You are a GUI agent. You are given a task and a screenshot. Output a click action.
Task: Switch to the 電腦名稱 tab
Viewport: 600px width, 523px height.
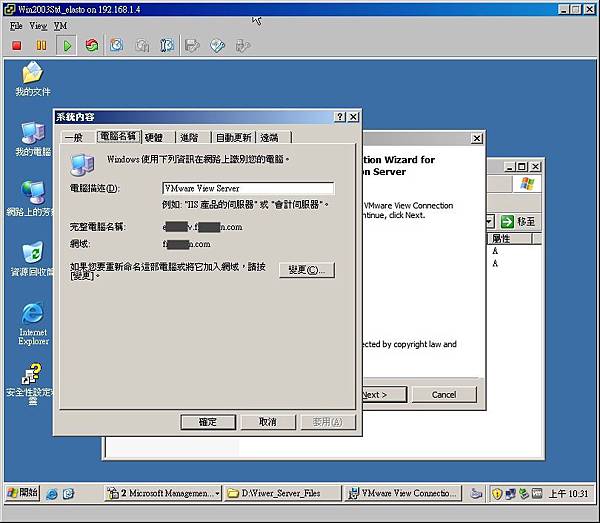(118, 136)
